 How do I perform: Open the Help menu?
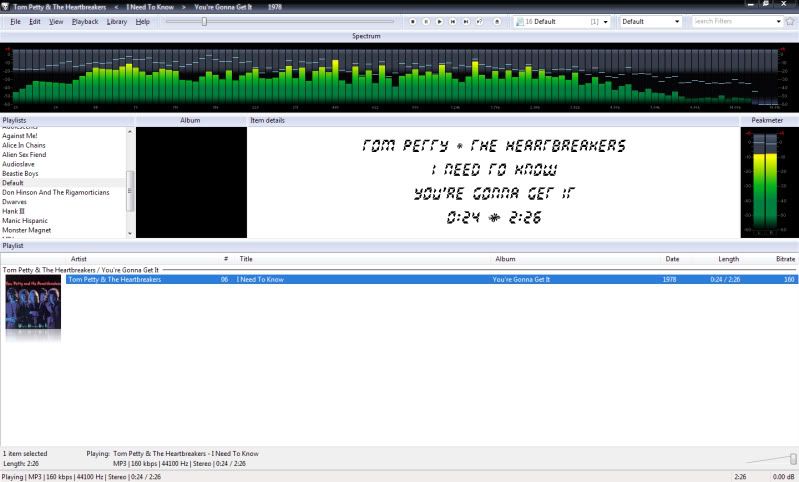point(143,21)
